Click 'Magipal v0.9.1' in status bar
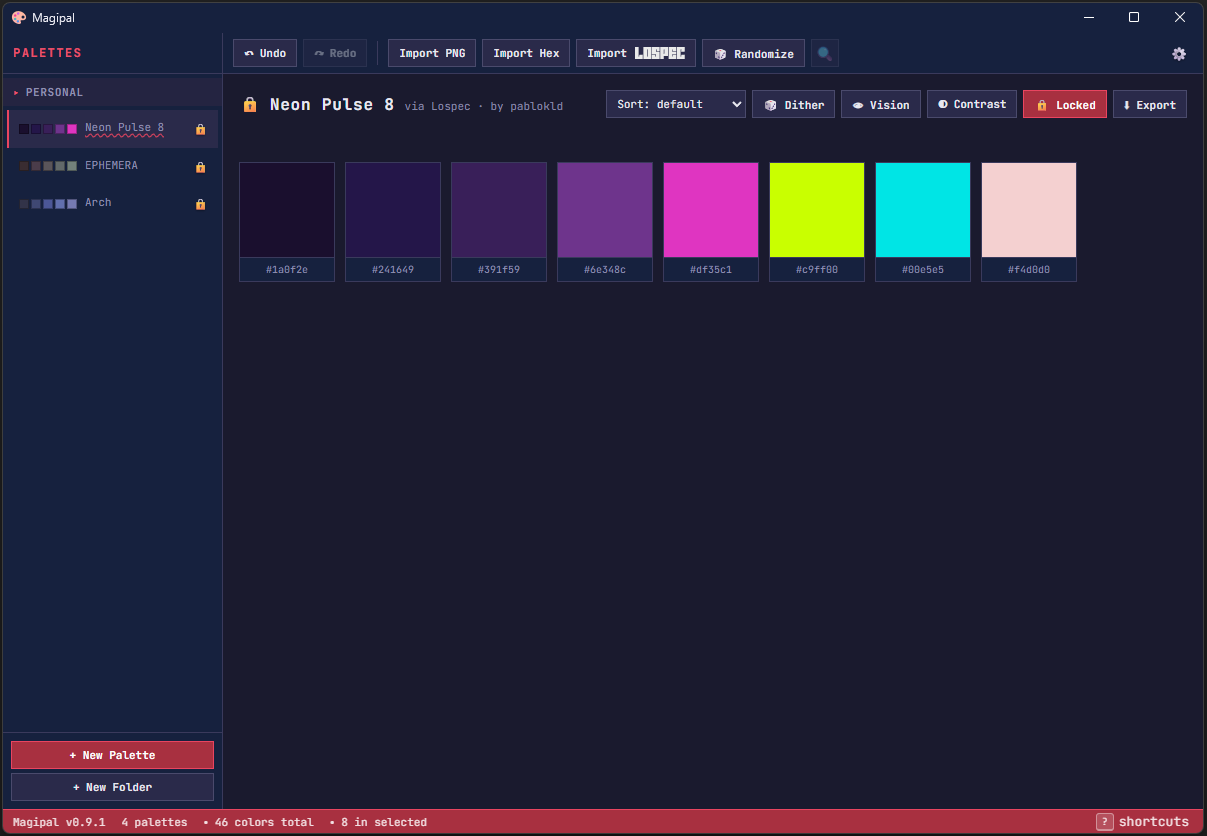Viewport: 1207px width, 836px height. point(59,822)
